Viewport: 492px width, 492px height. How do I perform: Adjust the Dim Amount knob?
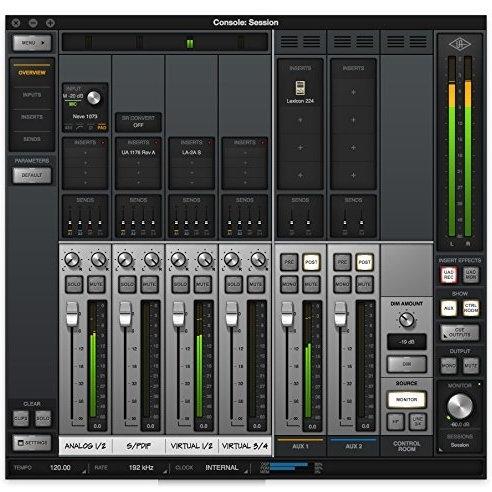406,320
